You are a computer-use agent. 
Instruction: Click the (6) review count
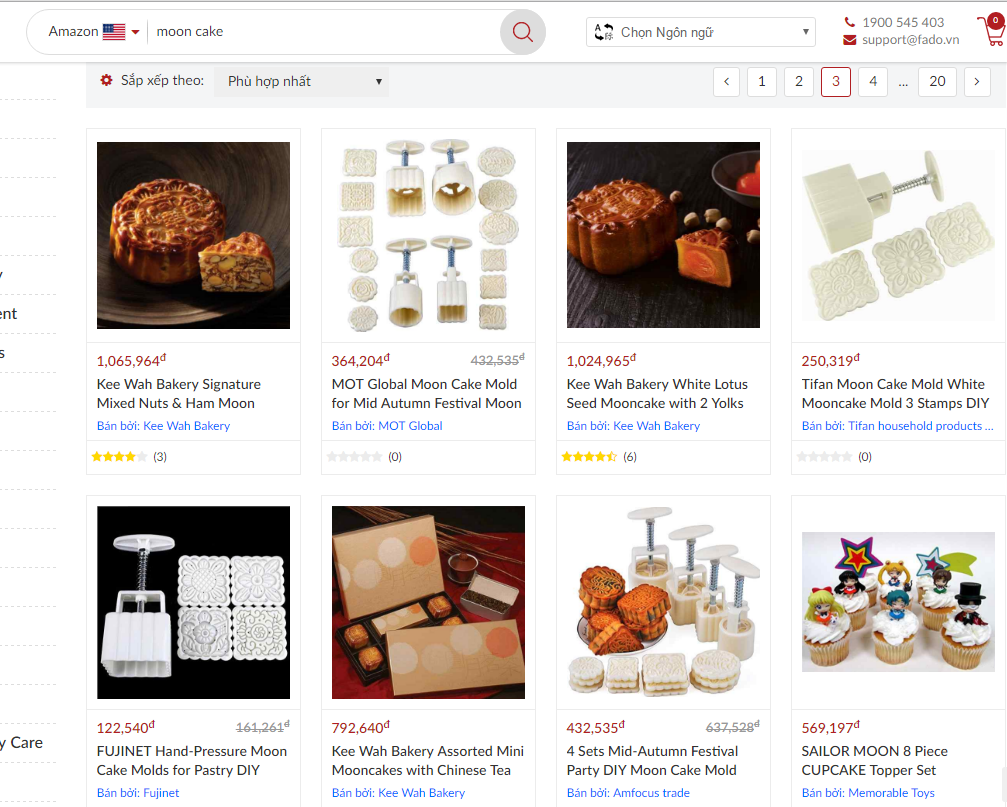pos(630,457)
